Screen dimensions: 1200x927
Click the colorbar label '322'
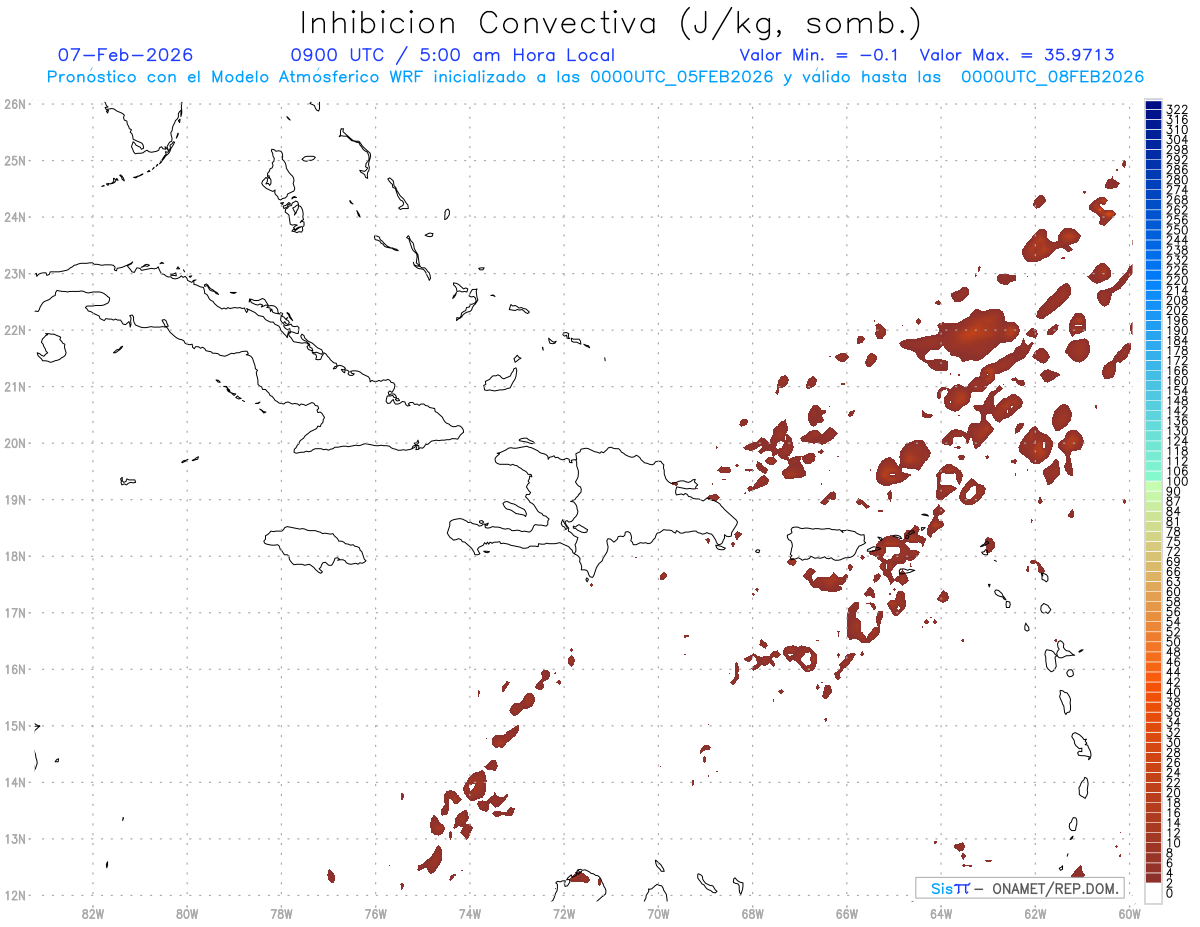pos(1177,109)
